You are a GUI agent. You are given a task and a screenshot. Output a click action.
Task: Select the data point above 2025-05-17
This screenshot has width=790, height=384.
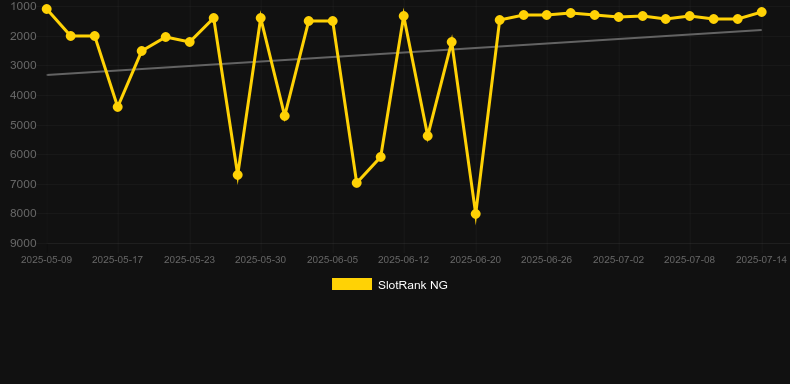pyautogui.click(x=117, y=107)
